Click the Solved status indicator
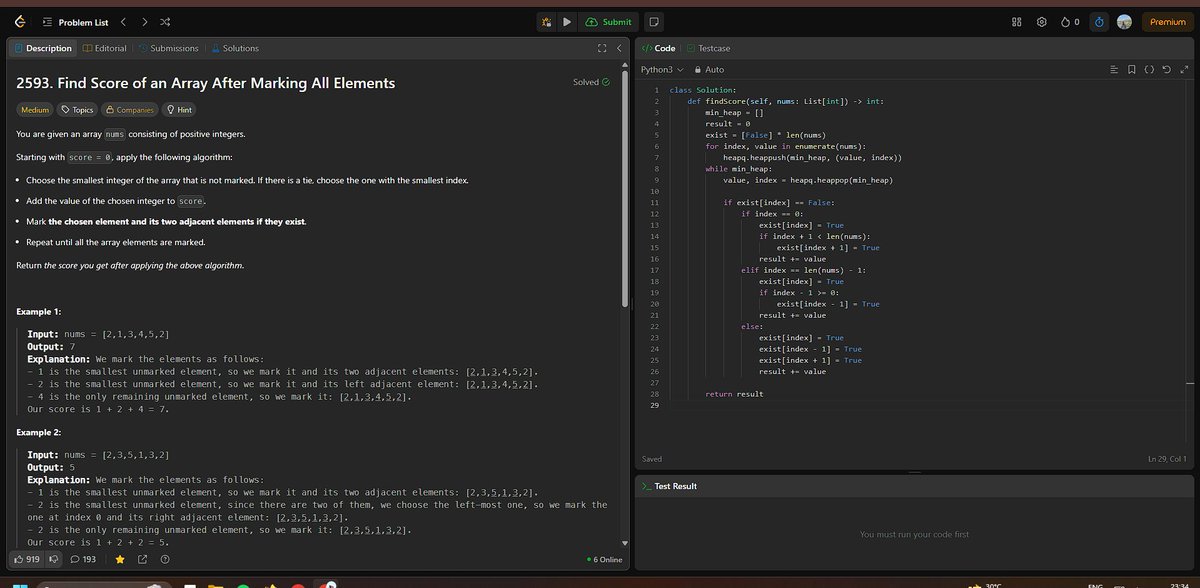Image resolution: width=1200 pixels, height=588 pixels. coord(591,82)
